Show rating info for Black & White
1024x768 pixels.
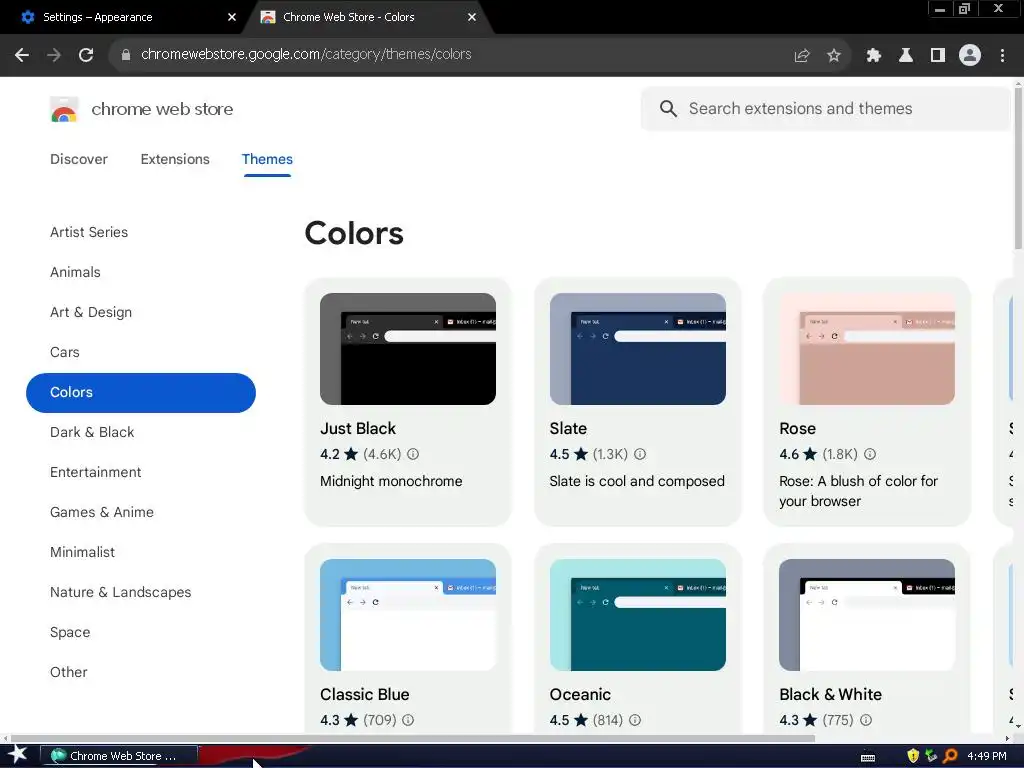(866, 720)
